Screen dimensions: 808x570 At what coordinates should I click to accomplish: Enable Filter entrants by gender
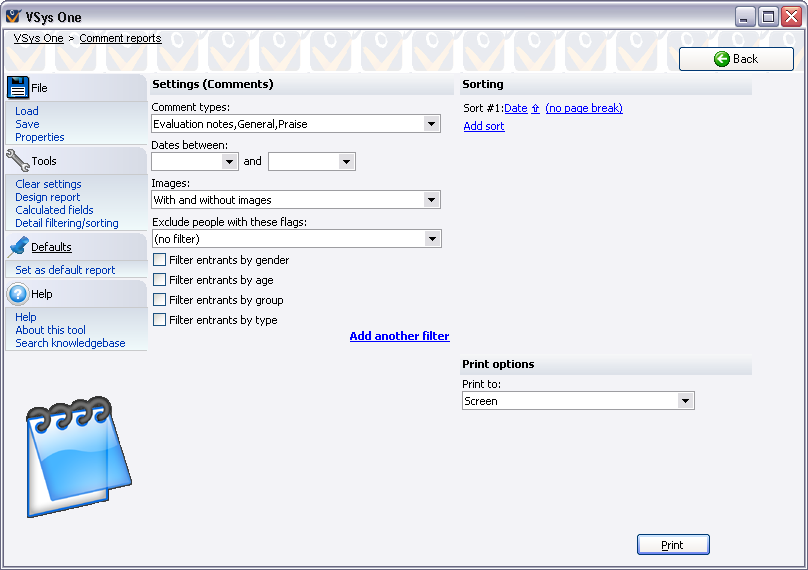pyautogui.click(x=160, y=260)
